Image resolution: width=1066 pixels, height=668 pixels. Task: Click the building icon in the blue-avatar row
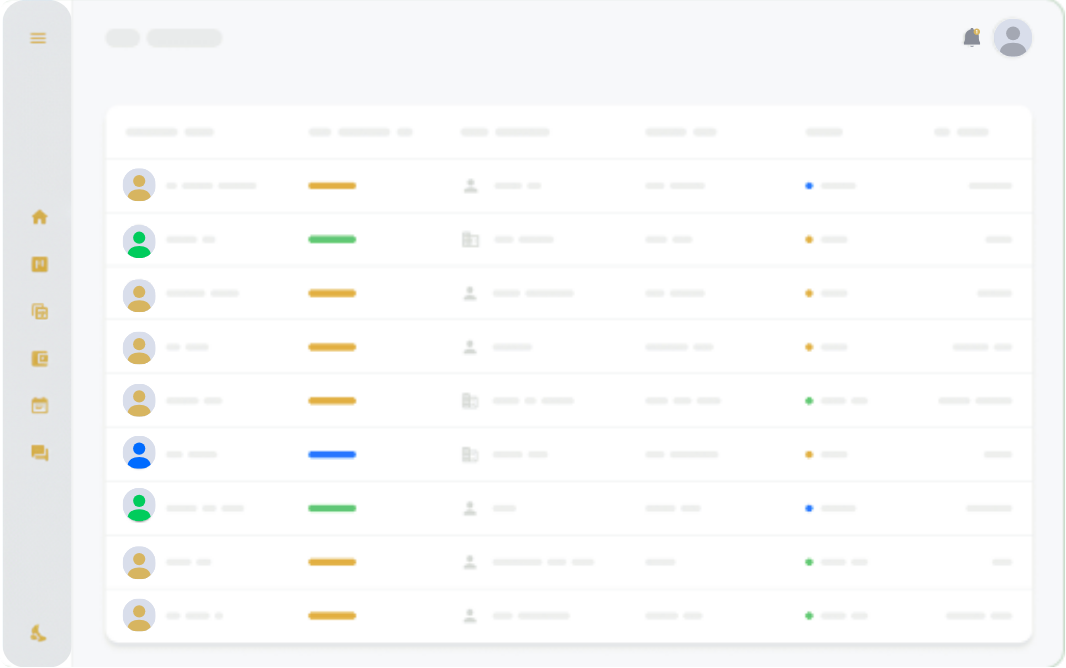click(470, 454)
